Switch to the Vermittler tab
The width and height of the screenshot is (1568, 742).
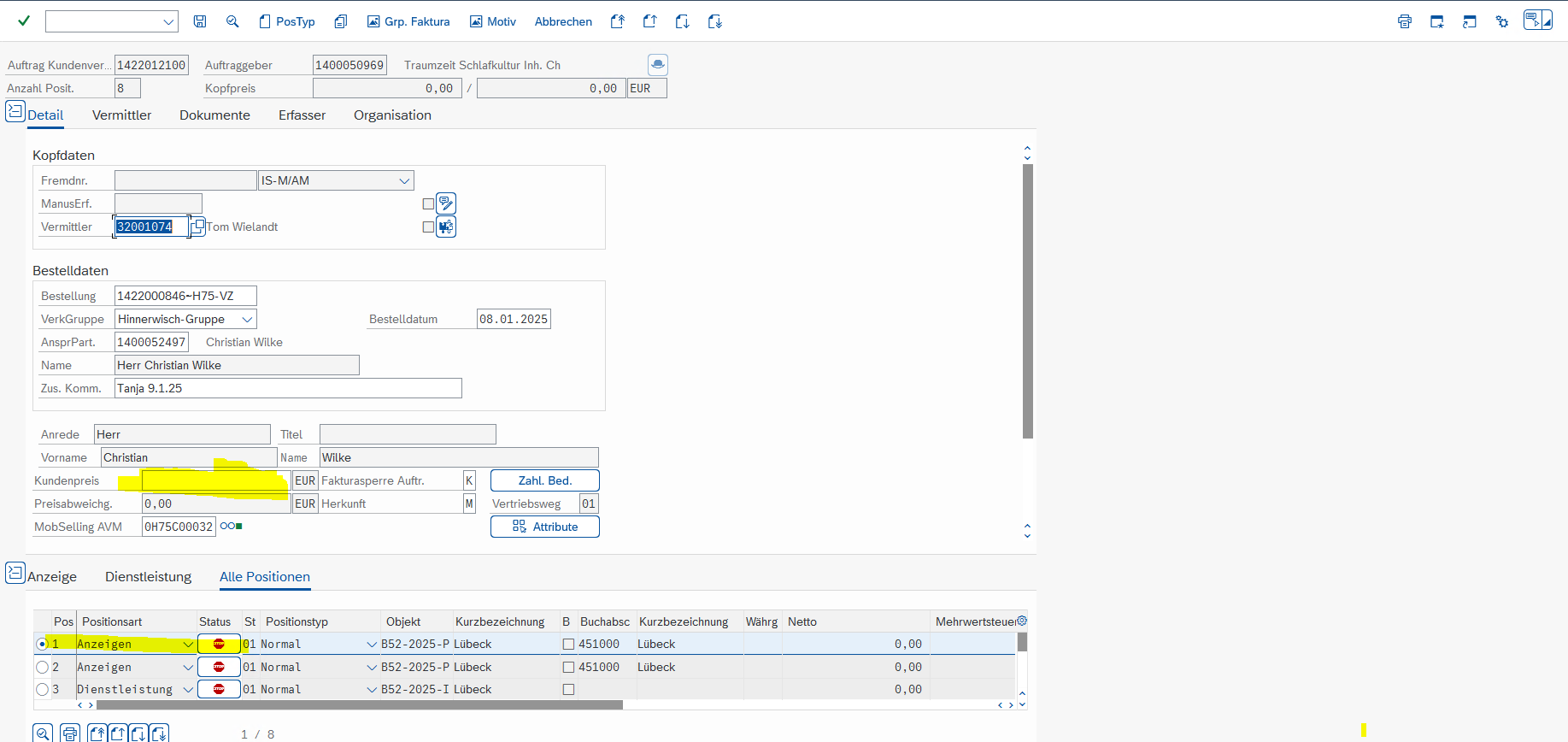point(121,115)
